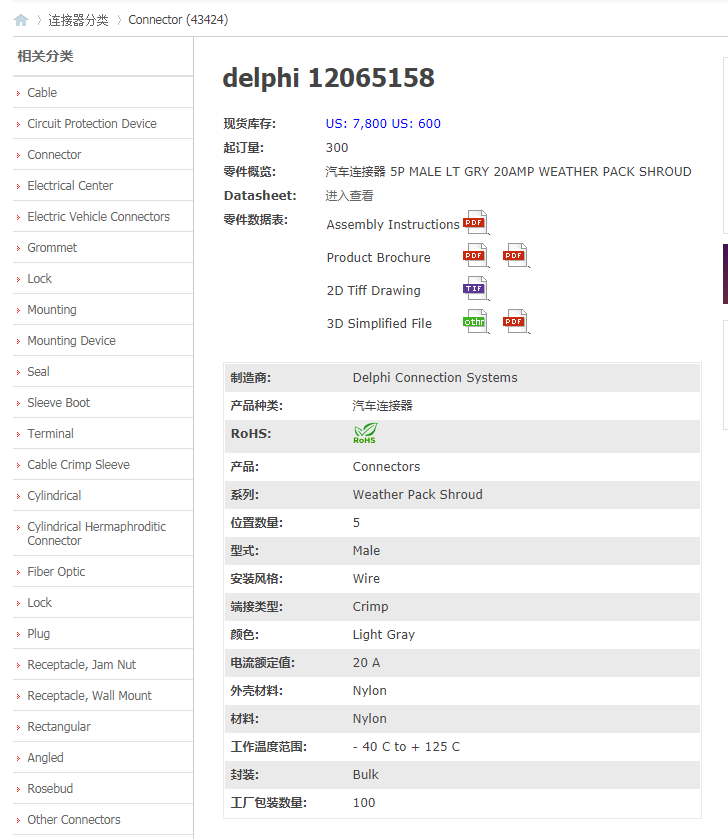This screenshot has height=839, width=728.
Task: Open Other Connectors category
Action: (x=74, y=820)
